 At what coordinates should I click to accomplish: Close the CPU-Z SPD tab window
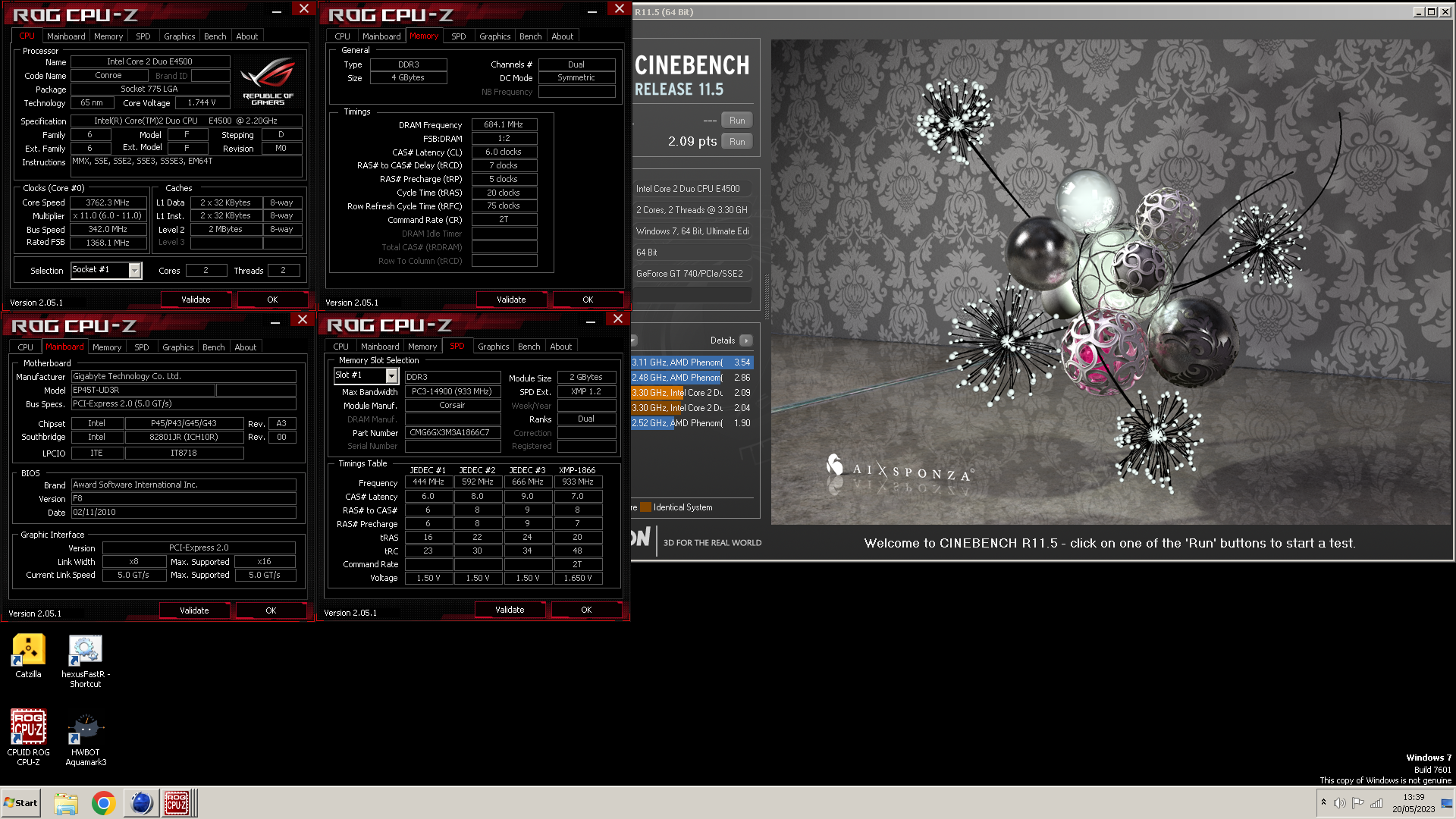coord(618,319)
